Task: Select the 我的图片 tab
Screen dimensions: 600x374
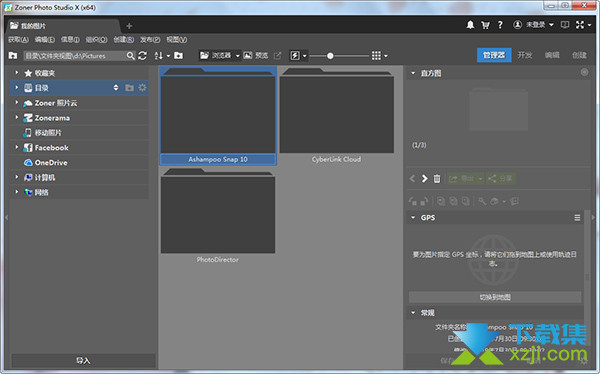Action: pyautogui.click(x=63, y=26)
